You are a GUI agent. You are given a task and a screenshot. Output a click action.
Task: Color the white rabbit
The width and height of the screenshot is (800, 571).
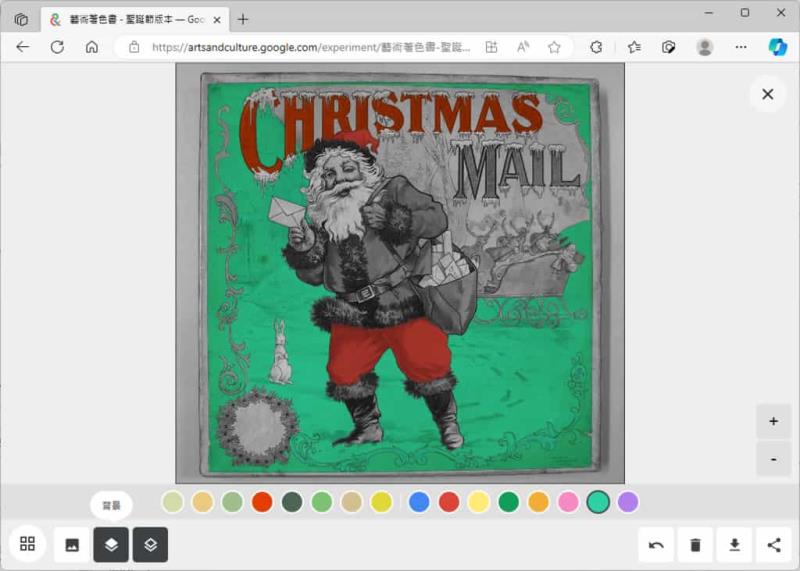point(280,354)
